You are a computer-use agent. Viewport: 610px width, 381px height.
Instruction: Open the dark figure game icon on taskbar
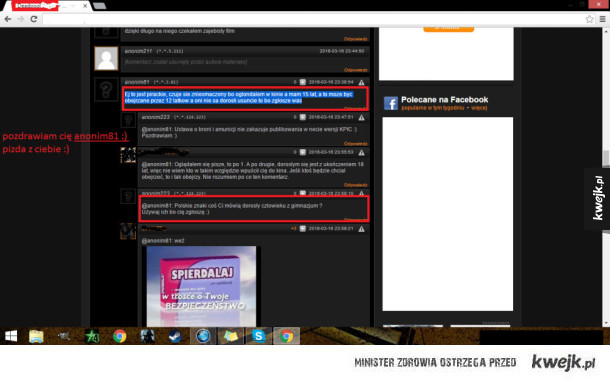147,336
